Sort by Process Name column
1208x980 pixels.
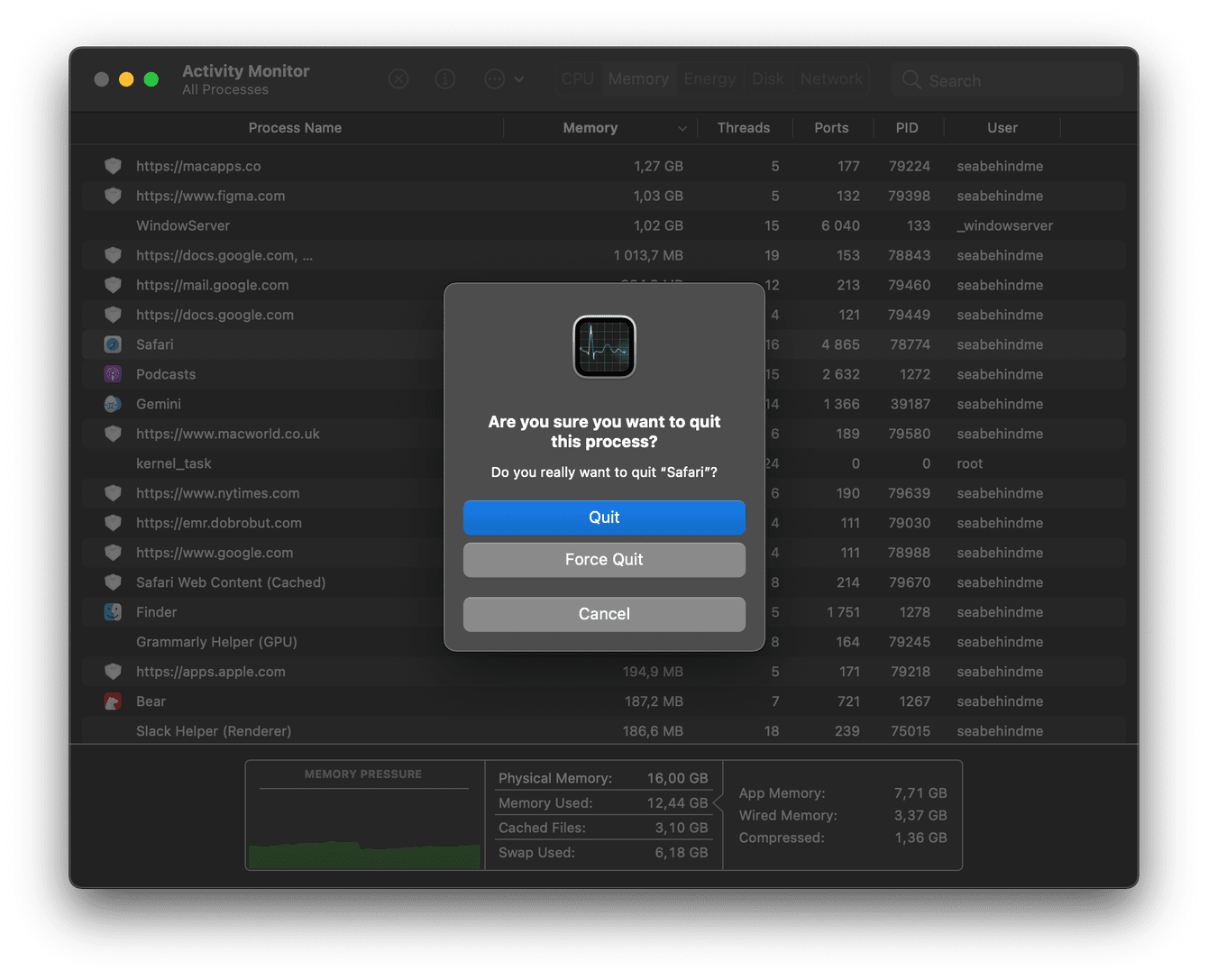[x=295, y=128]
